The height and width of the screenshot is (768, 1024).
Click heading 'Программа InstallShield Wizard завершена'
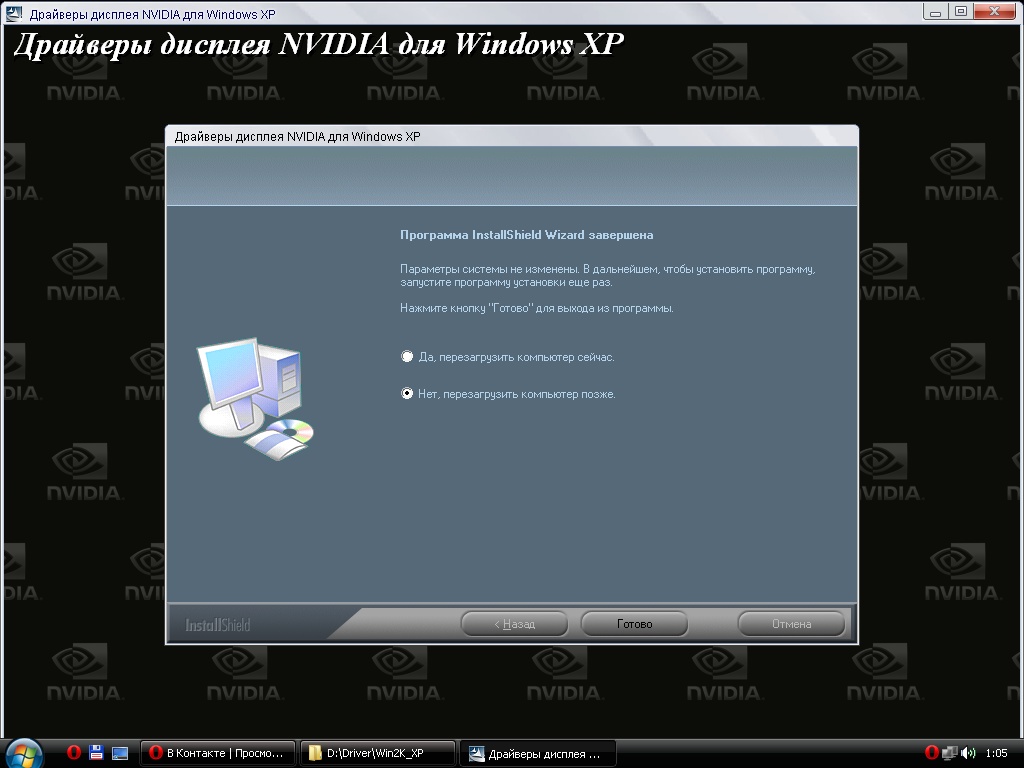coord(526,235)
